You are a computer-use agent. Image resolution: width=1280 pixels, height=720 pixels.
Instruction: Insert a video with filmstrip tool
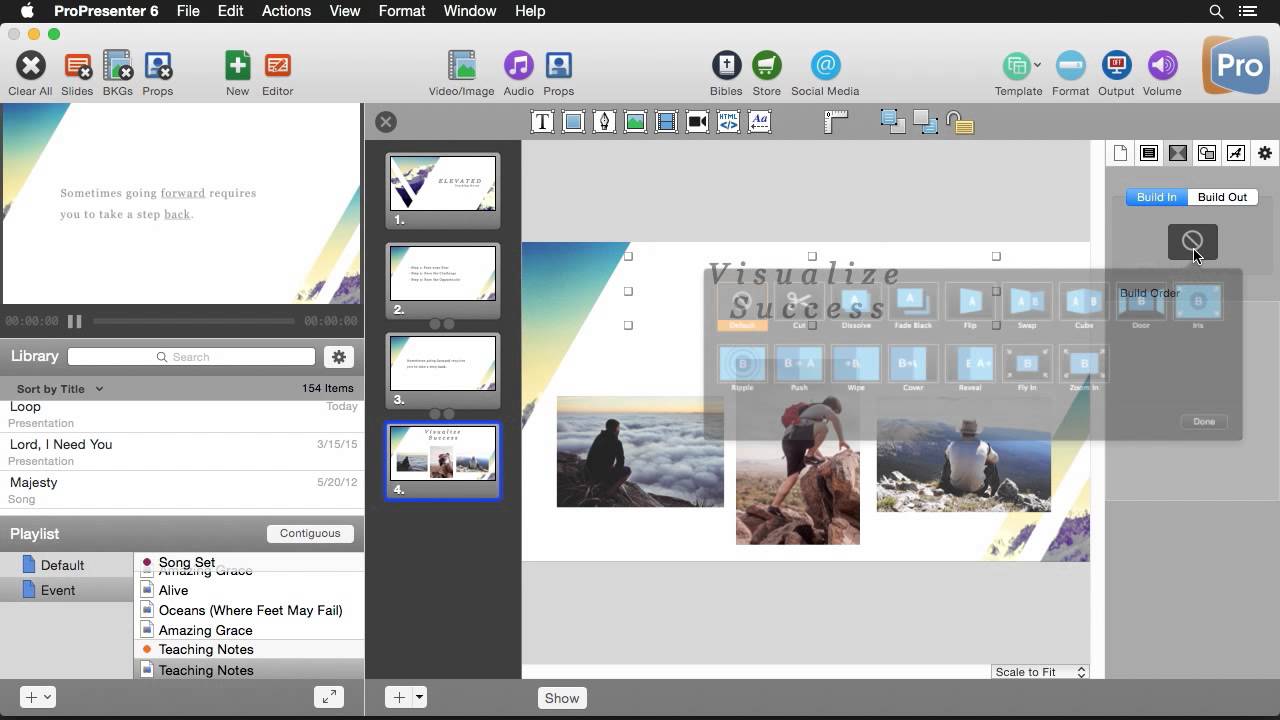point(666,122)
